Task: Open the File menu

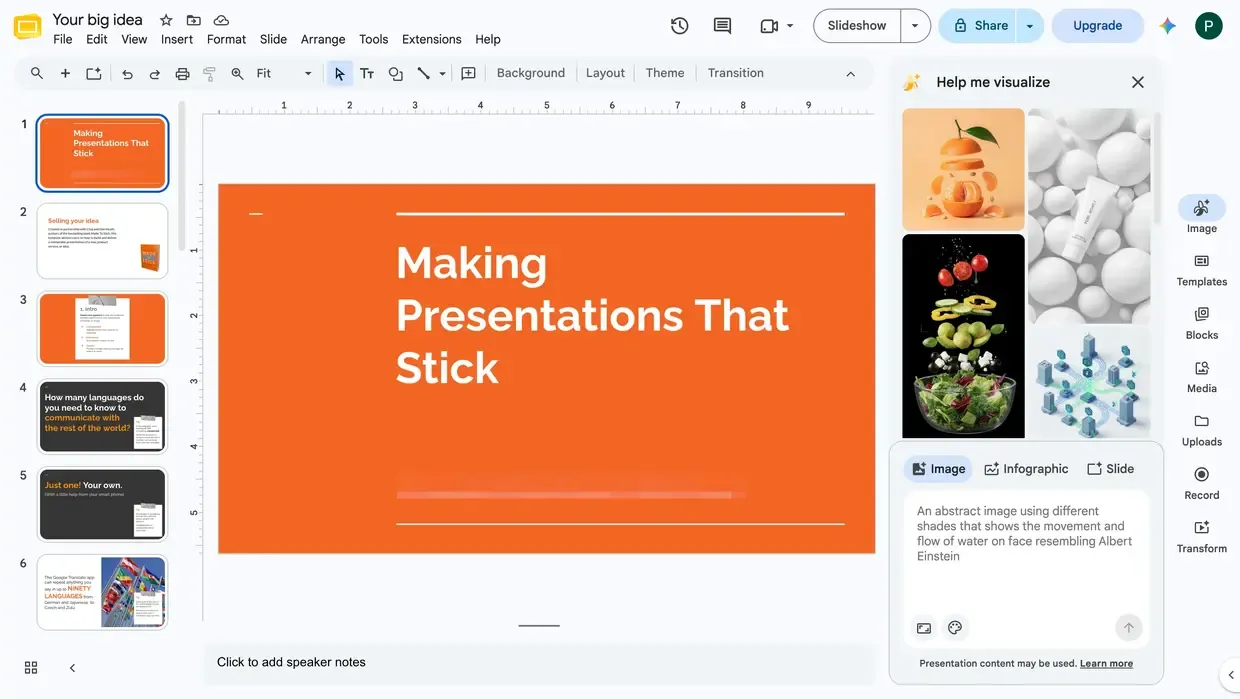Action: [x=63, y=39]
